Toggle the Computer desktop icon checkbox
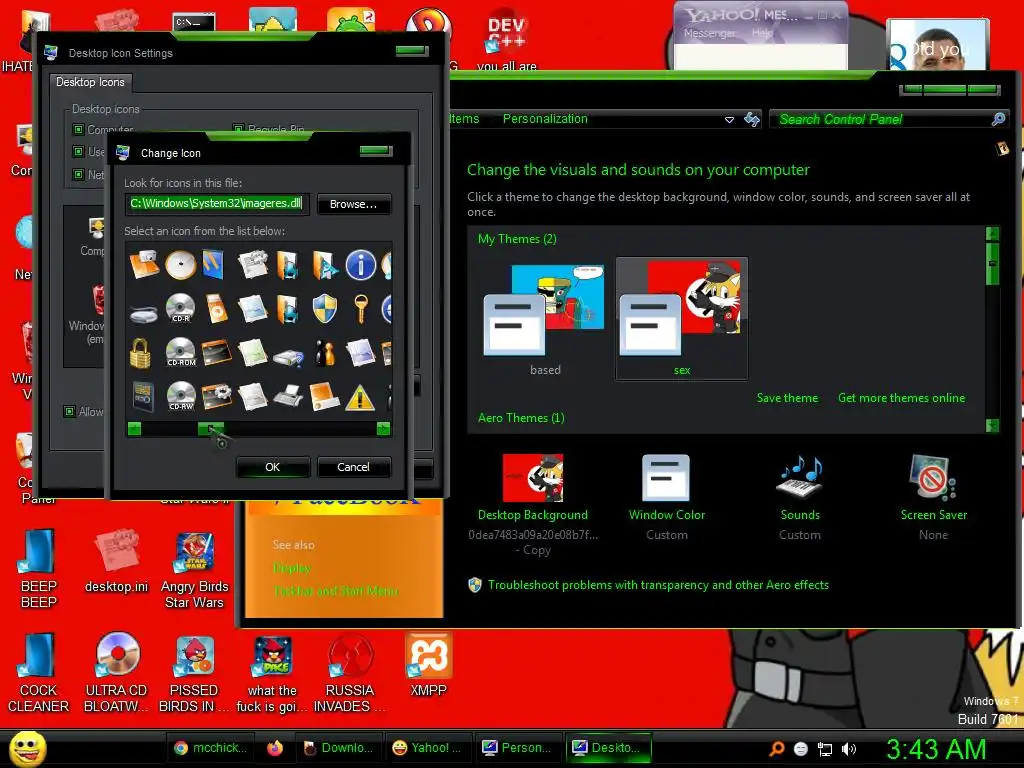This screenshot has width=1024, height=768. [x=78, y=129]
